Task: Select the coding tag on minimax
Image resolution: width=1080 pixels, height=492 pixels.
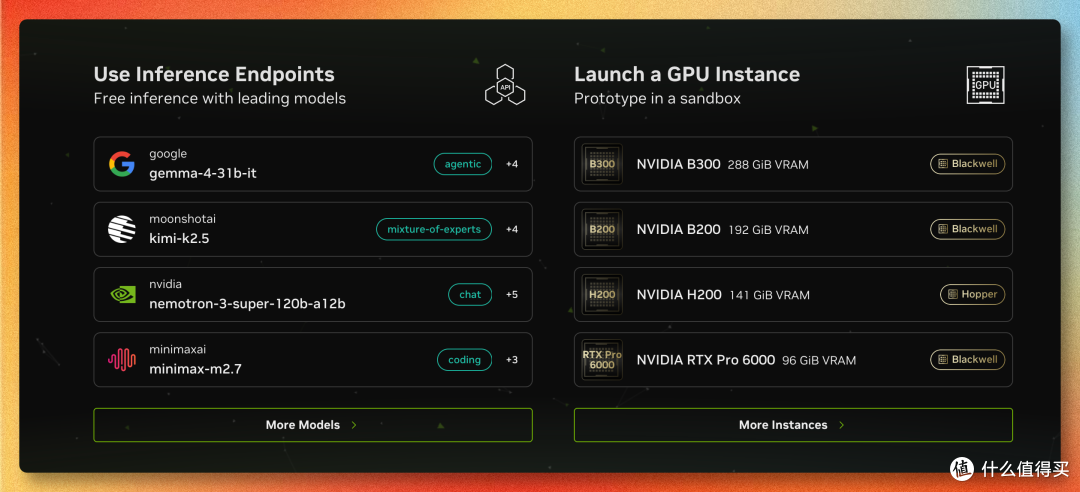Action: 464,360
